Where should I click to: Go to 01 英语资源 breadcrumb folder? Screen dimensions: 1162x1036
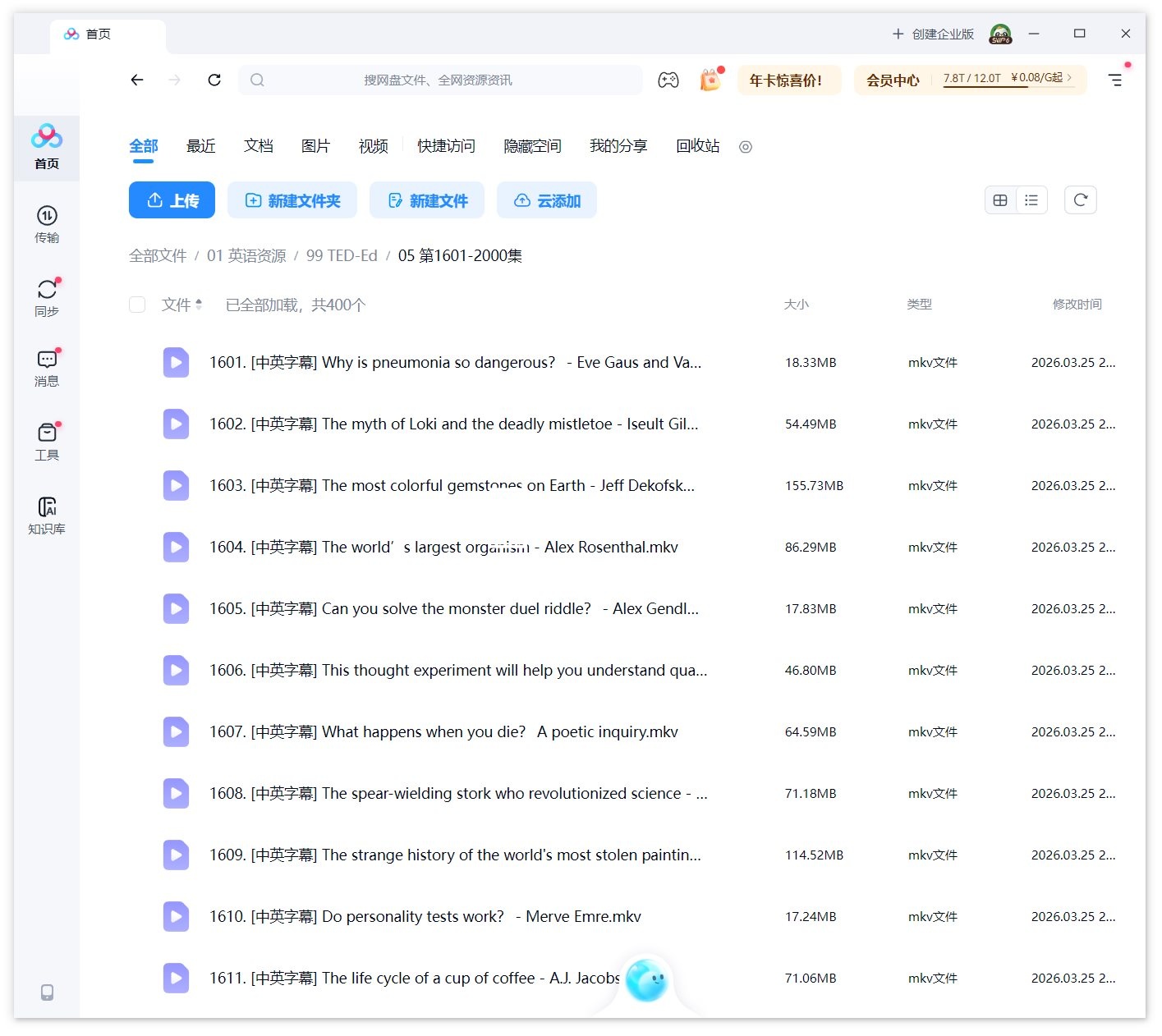246,255
